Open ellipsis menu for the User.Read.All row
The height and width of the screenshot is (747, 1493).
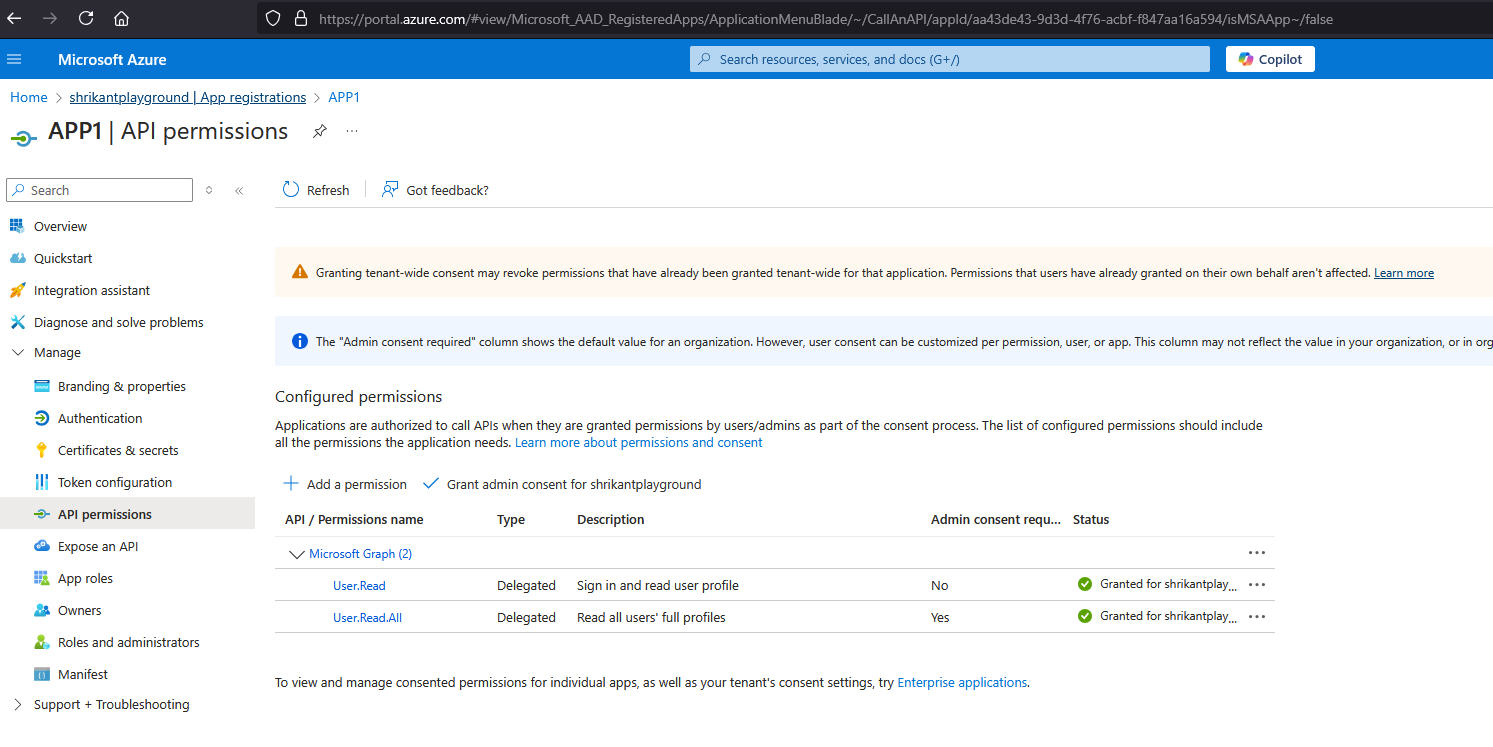click(1257, 617)
